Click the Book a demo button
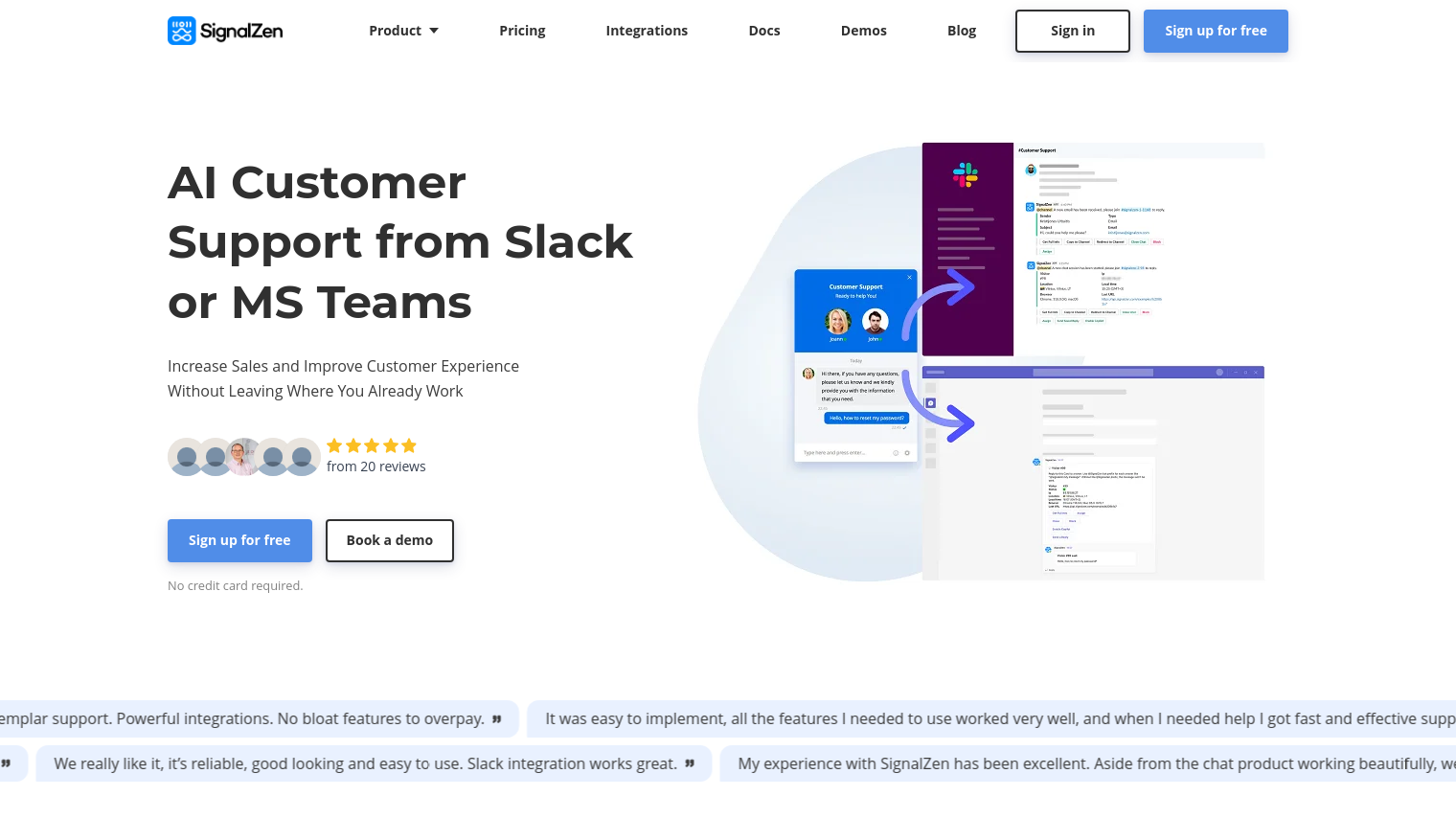This screenshot has height=819, width=1456. (x=390, y=540)
